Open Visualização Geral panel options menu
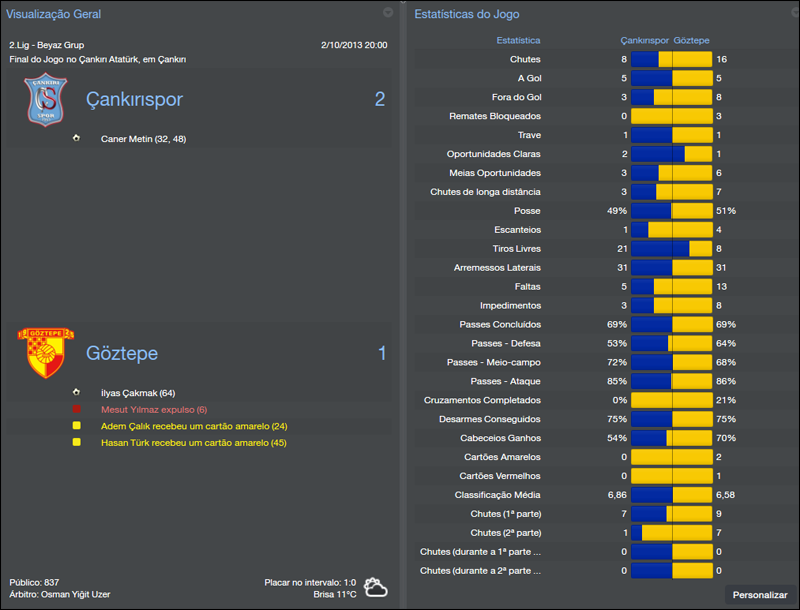800x610 pixels. [388, 13]
